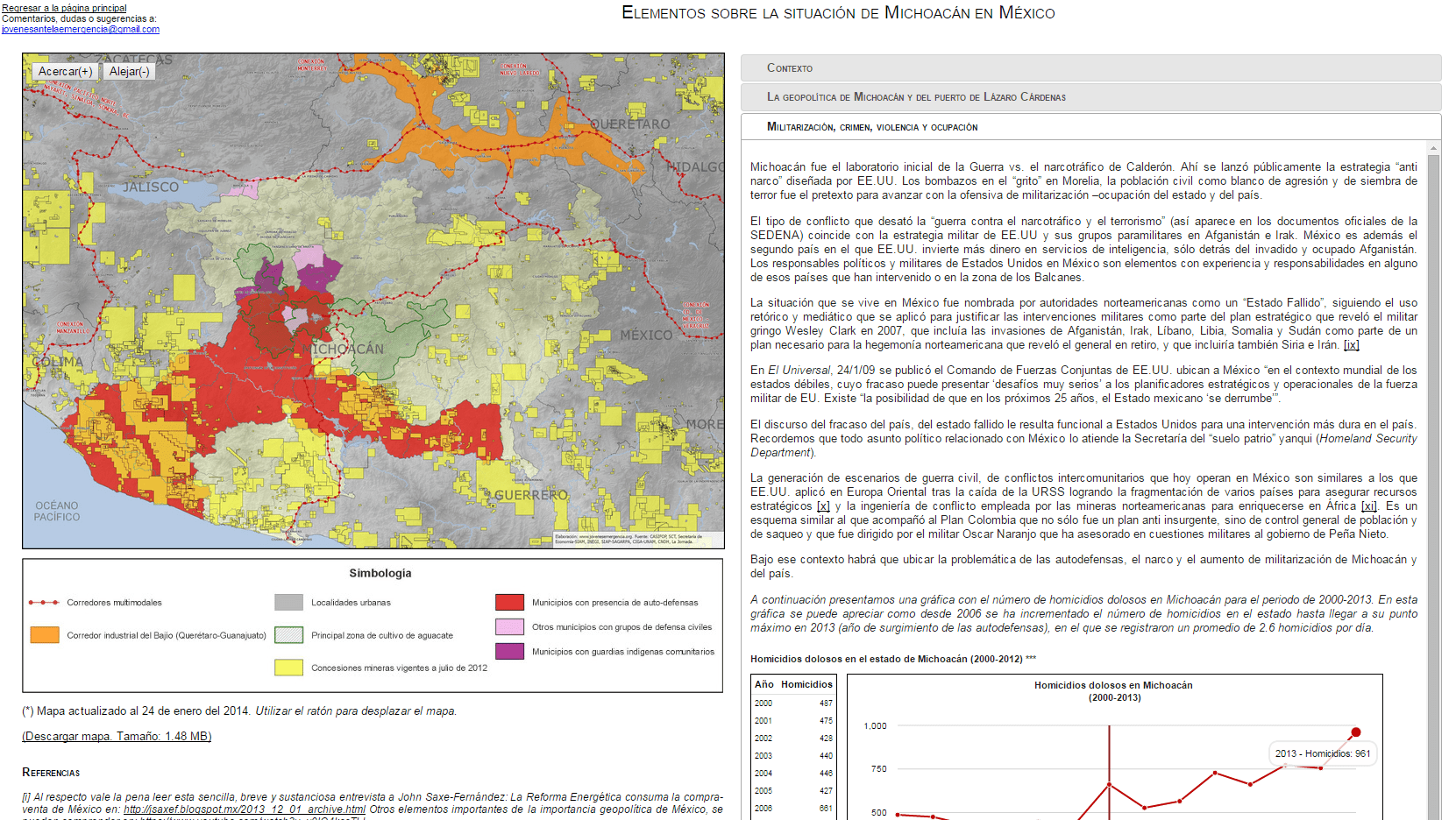Click the scrollbar up arrow in text panel
The image size is (1456, 820).
[1433, 148]
